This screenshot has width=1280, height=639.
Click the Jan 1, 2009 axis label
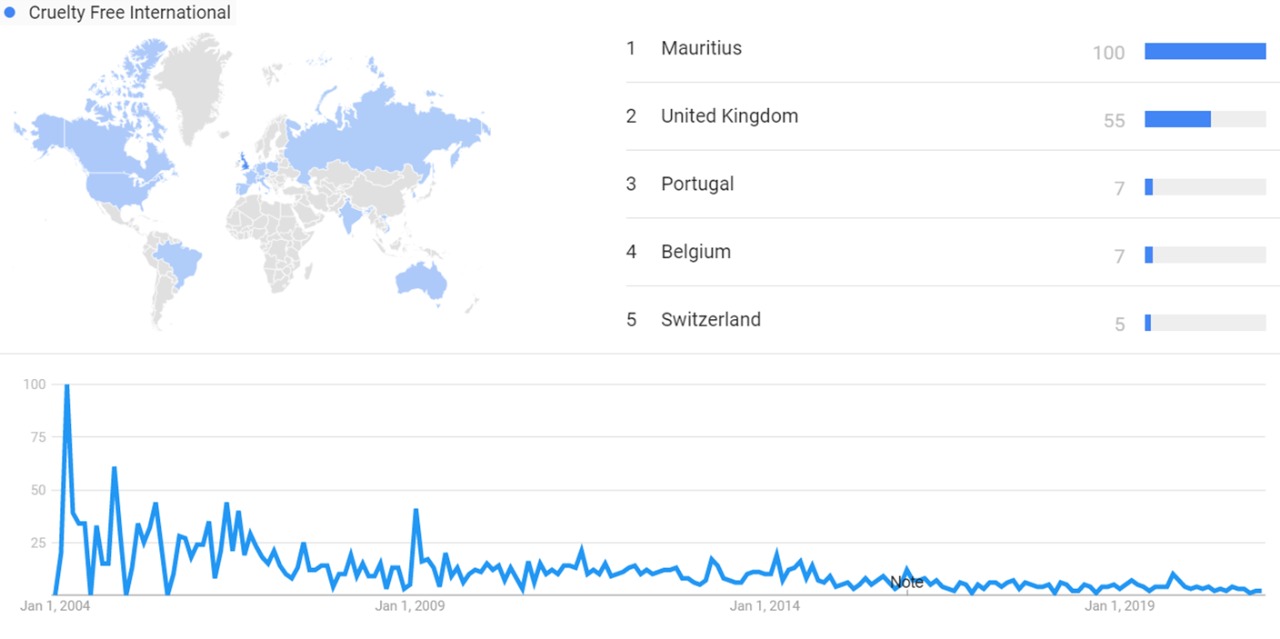pyautogui.click(x=410, y=606)
